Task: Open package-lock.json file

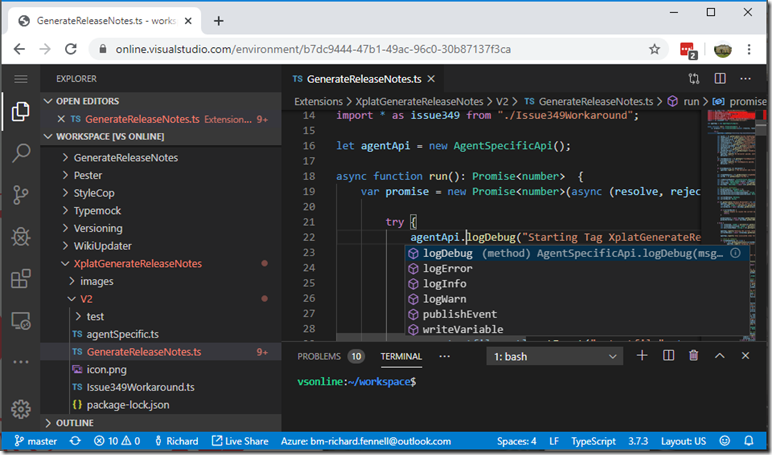Action: click(128, 405)
